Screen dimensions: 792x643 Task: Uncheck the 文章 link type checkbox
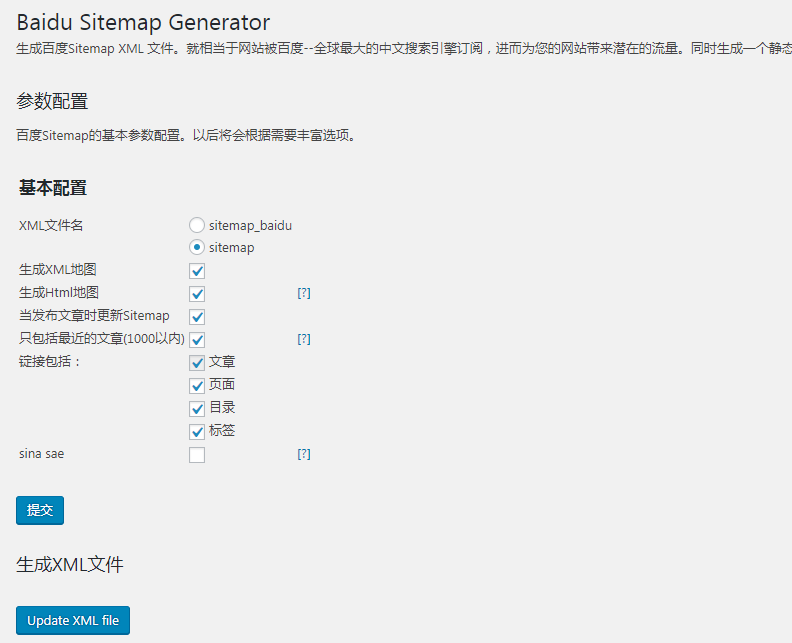(x=197, y=363)
